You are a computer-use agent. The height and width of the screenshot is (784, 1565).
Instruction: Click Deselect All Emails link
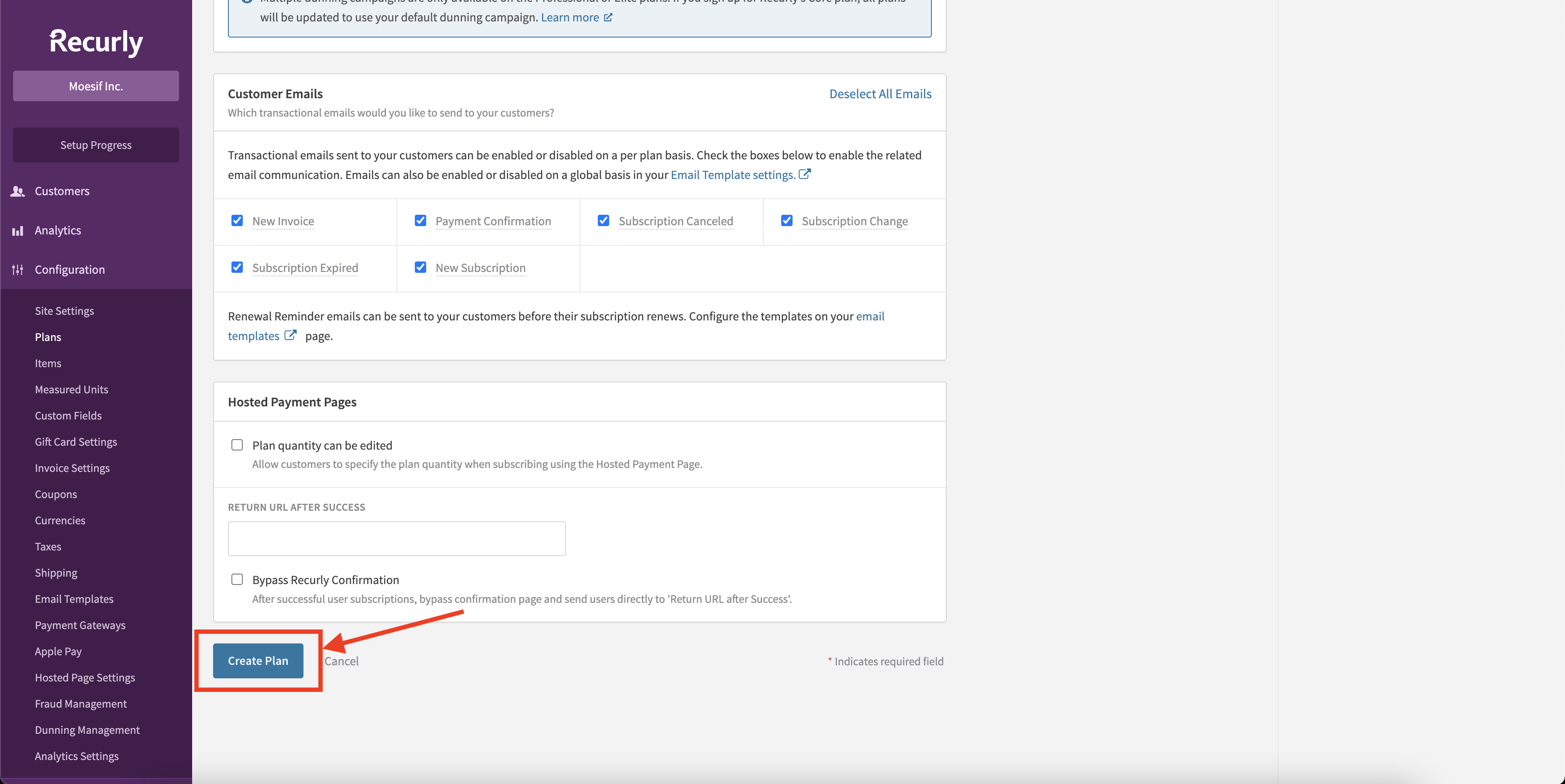tap(880, 93)
